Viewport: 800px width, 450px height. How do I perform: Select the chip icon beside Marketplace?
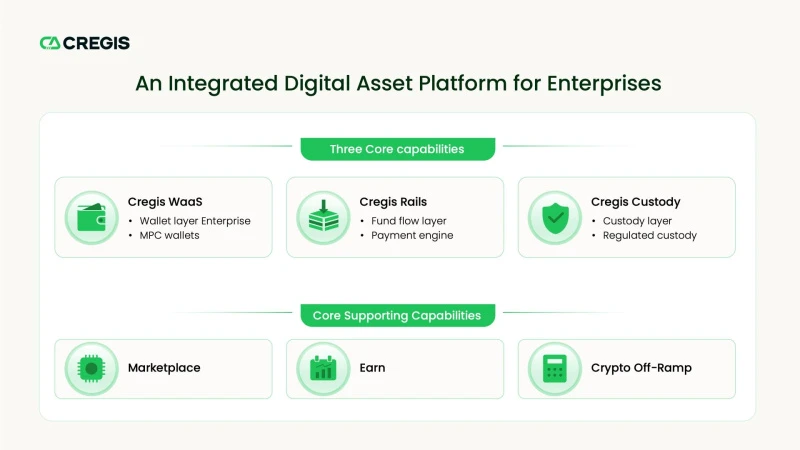(91, 368)
